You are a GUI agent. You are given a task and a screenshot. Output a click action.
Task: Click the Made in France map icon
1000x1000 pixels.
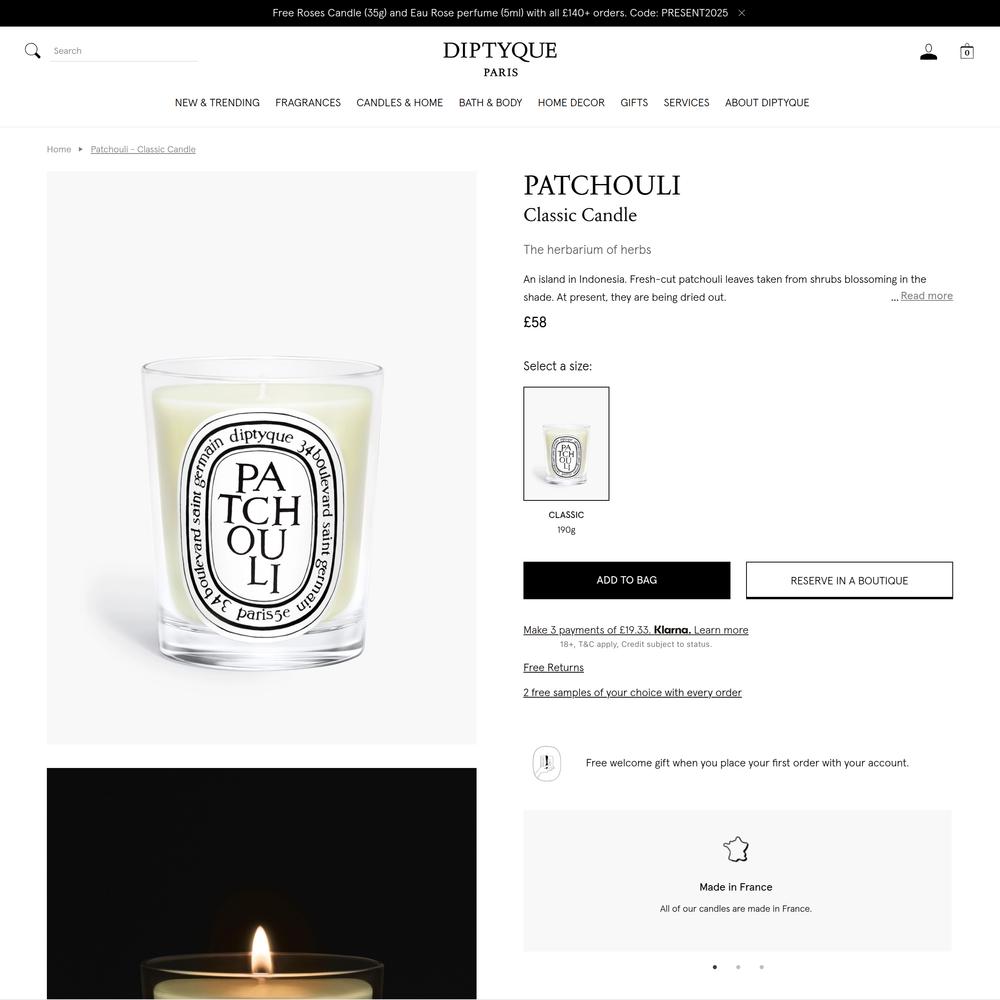pos(736,849)
